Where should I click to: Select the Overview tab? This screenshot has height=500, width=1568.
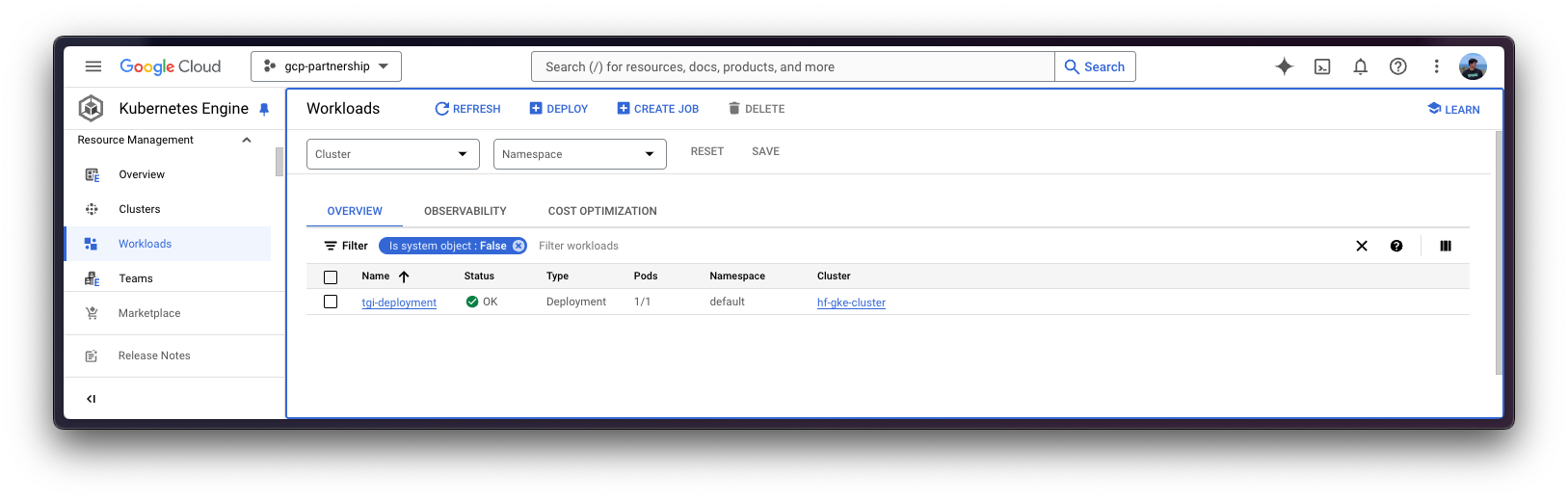click(x=355, y=211)
